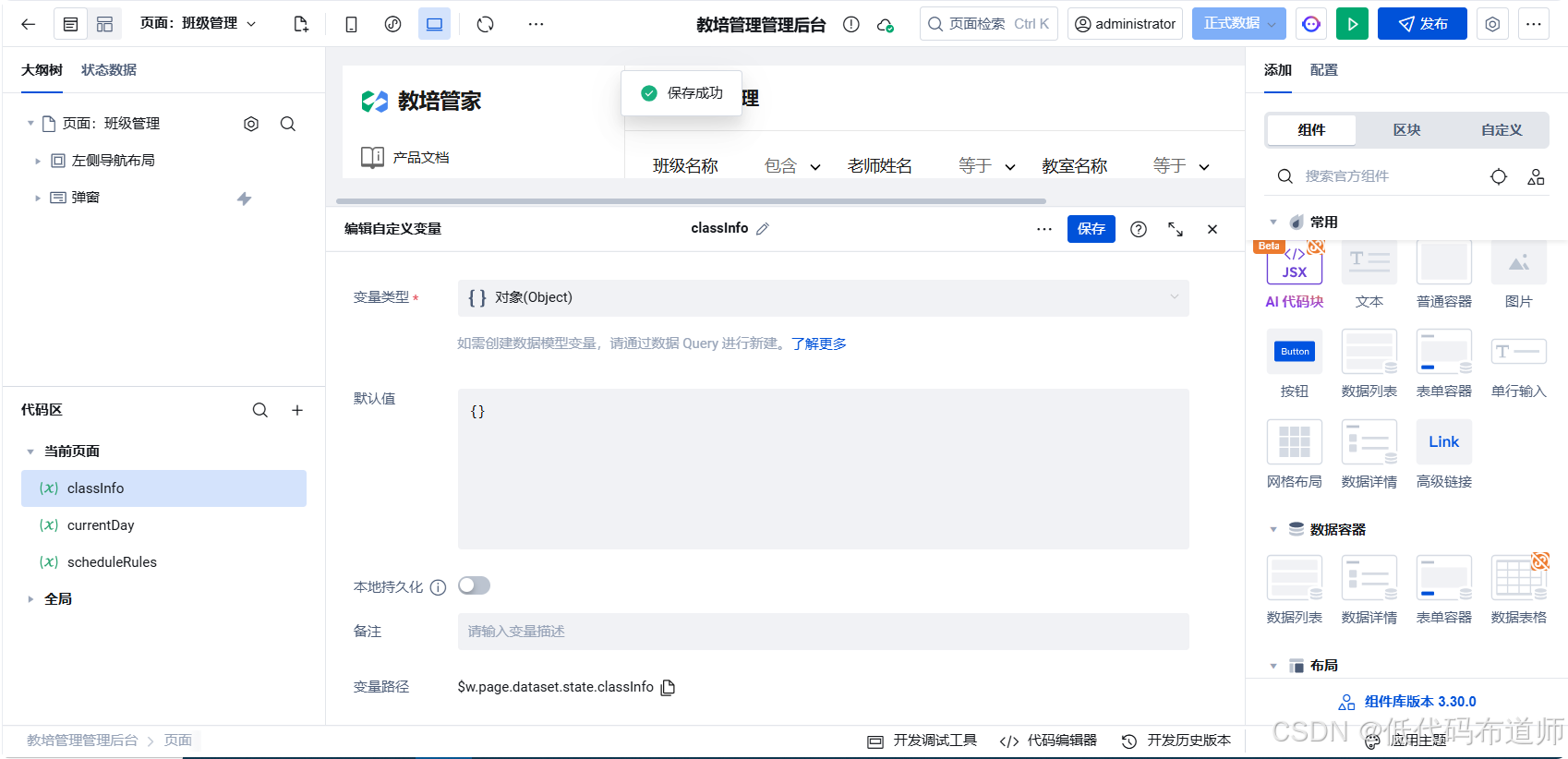The width and height of the screenshot is (1568, 759).
Task: Switch to mobile device preview icon
Action: tap(351, 24)
